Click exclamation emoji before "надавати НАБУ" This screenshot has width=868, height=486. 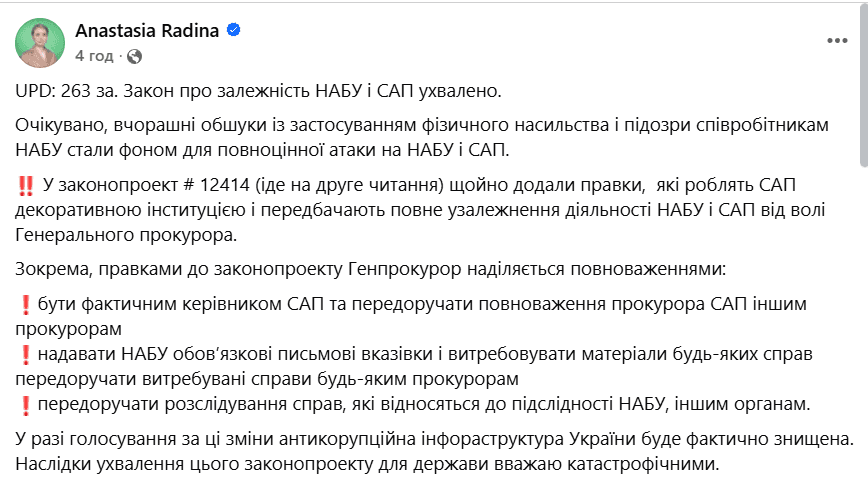coord(25,355)
